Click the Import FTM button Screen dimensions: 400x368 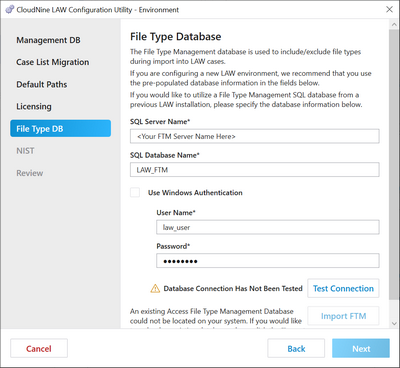click(x=343, y=316)
